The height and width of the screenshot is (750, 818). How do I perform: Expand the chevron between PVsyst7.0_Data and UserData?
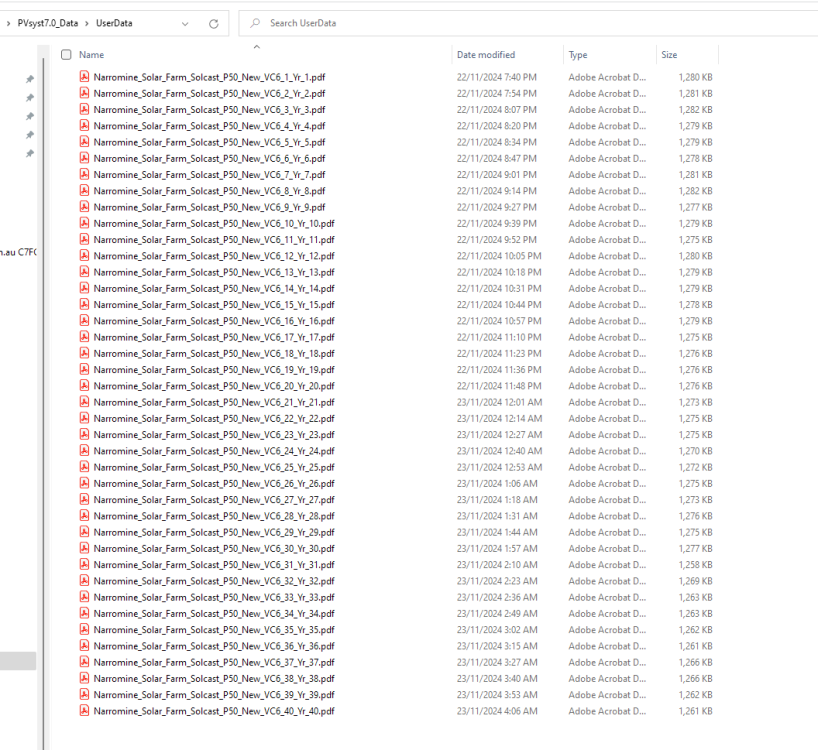(87, 23)
